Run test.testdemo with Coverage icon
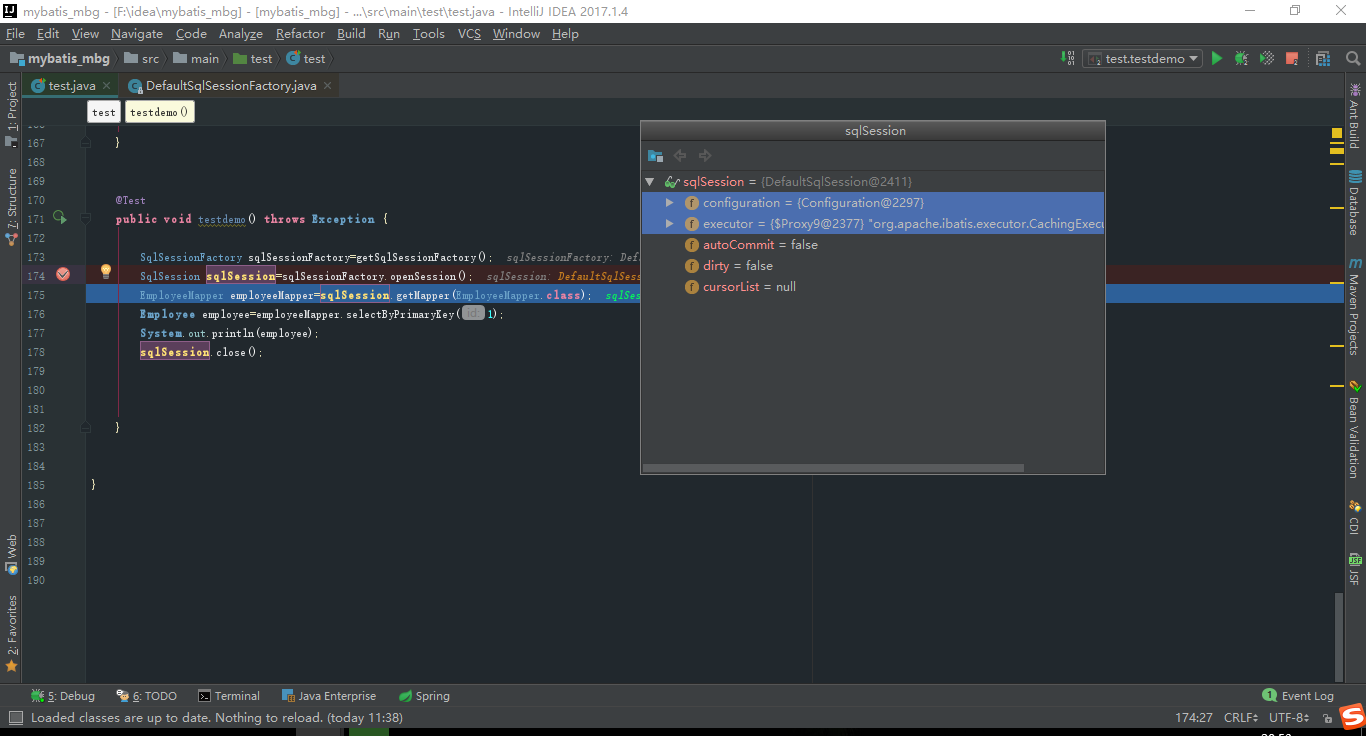Image resolution: width=1366 pixels, height=736 pixels. 1265,58
